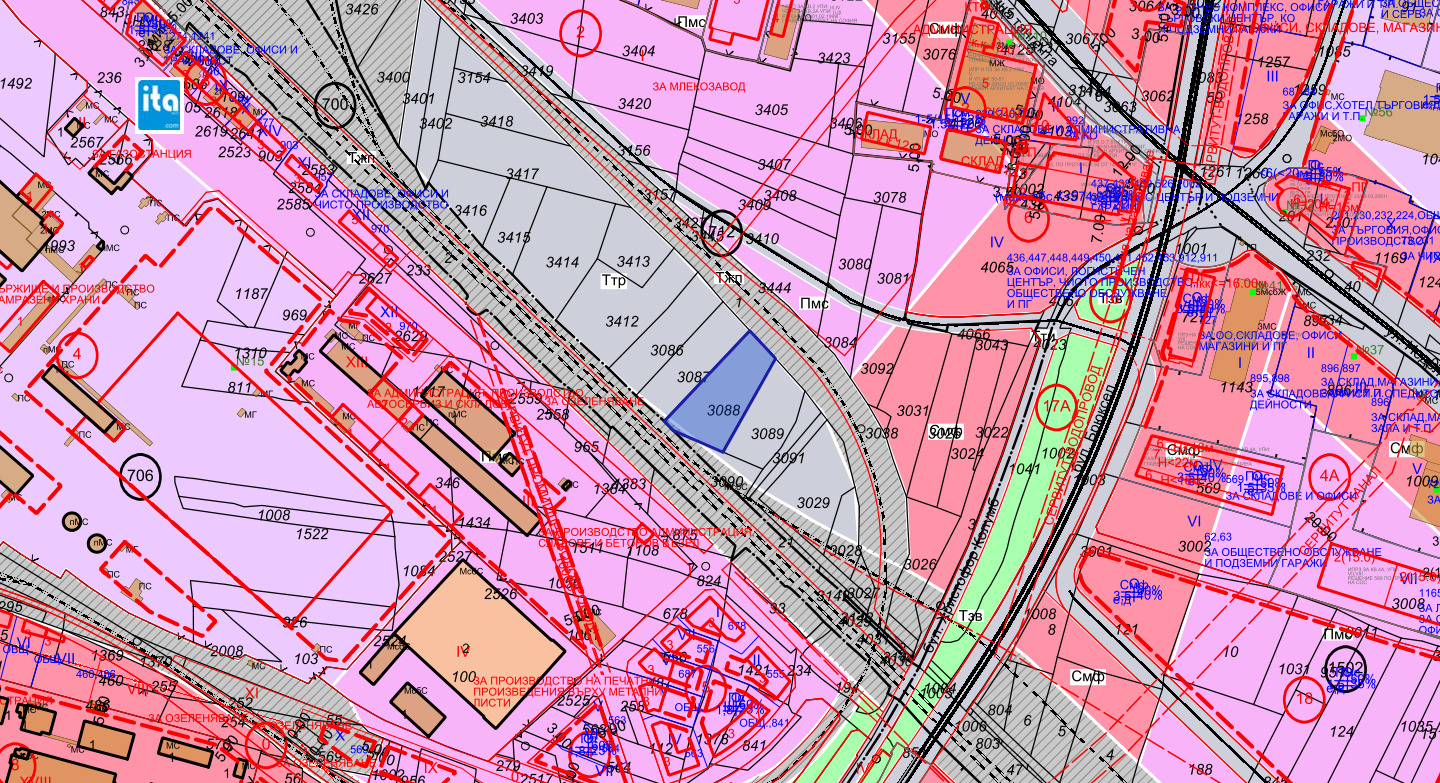Select parcel 3092
Image resolution: width=1440 pixels, height=783 pixels.
tap(877, 369)
